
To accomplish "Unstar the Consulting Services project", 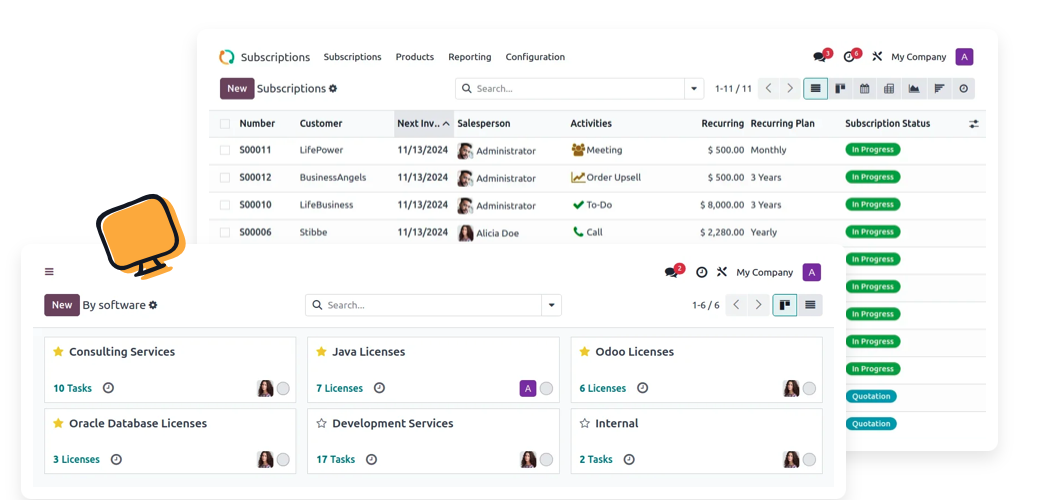I will 58,351.
